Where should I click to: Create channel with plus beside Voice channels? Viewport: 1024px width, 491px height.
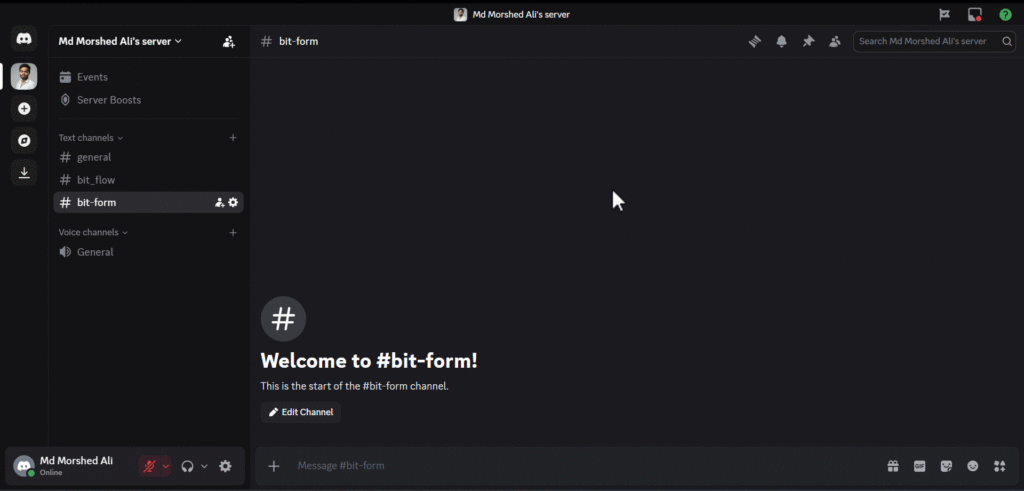point(232,232)
